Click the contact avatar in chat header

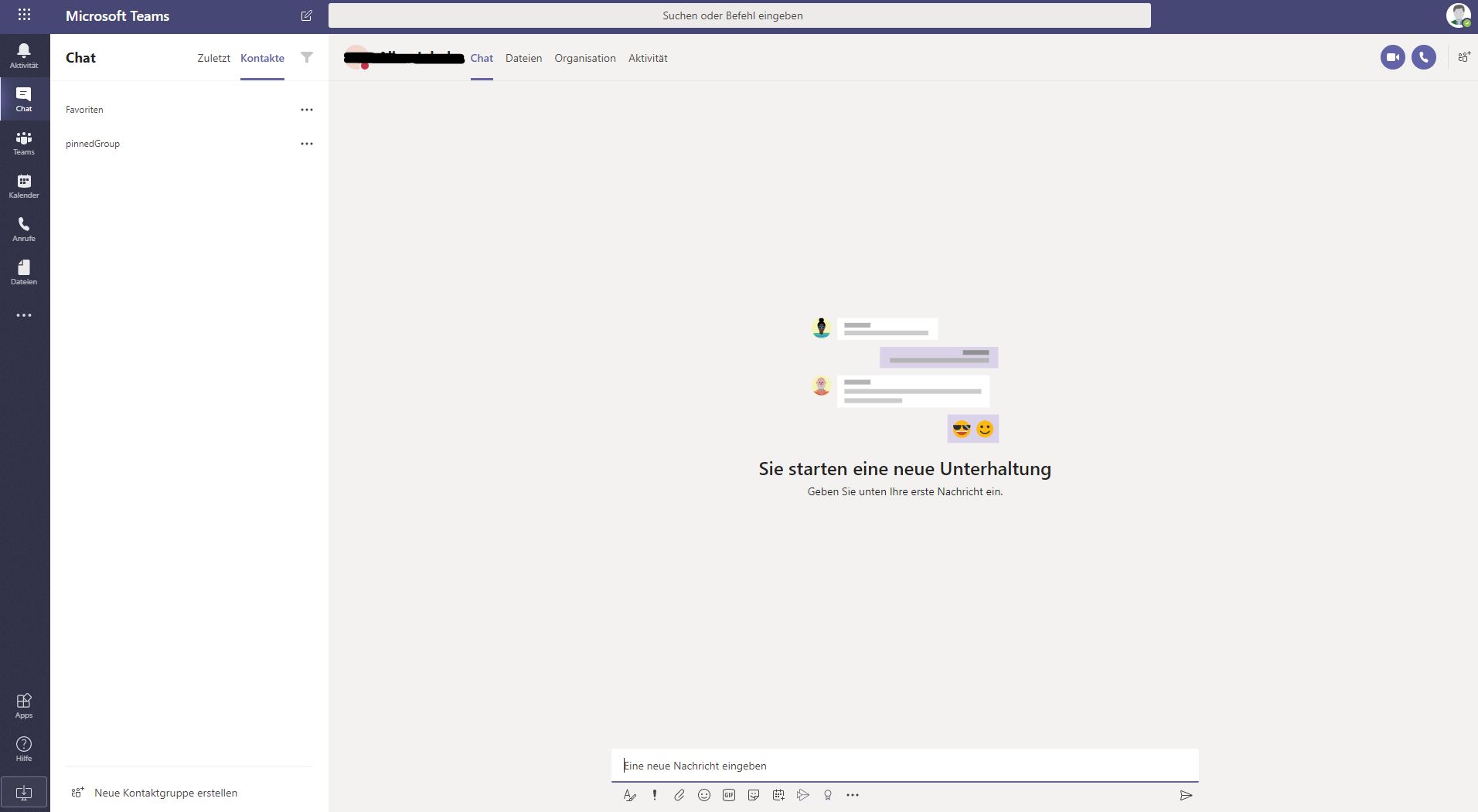pyautogui.click(x=356, y=57)
